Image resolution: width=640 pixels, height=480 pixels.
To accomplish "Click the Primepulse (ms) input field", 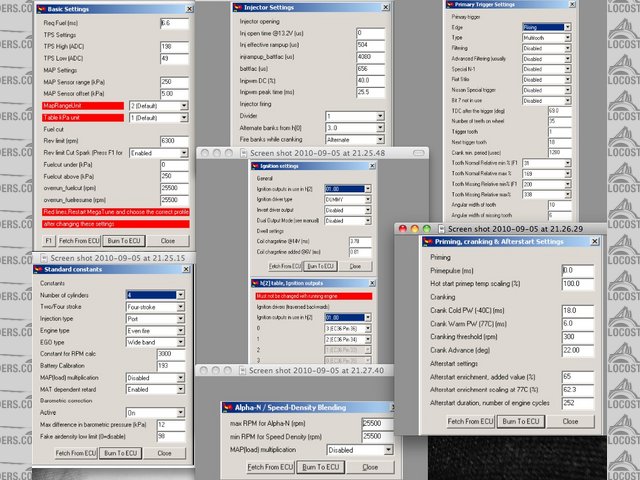I will tap(578, 270).
